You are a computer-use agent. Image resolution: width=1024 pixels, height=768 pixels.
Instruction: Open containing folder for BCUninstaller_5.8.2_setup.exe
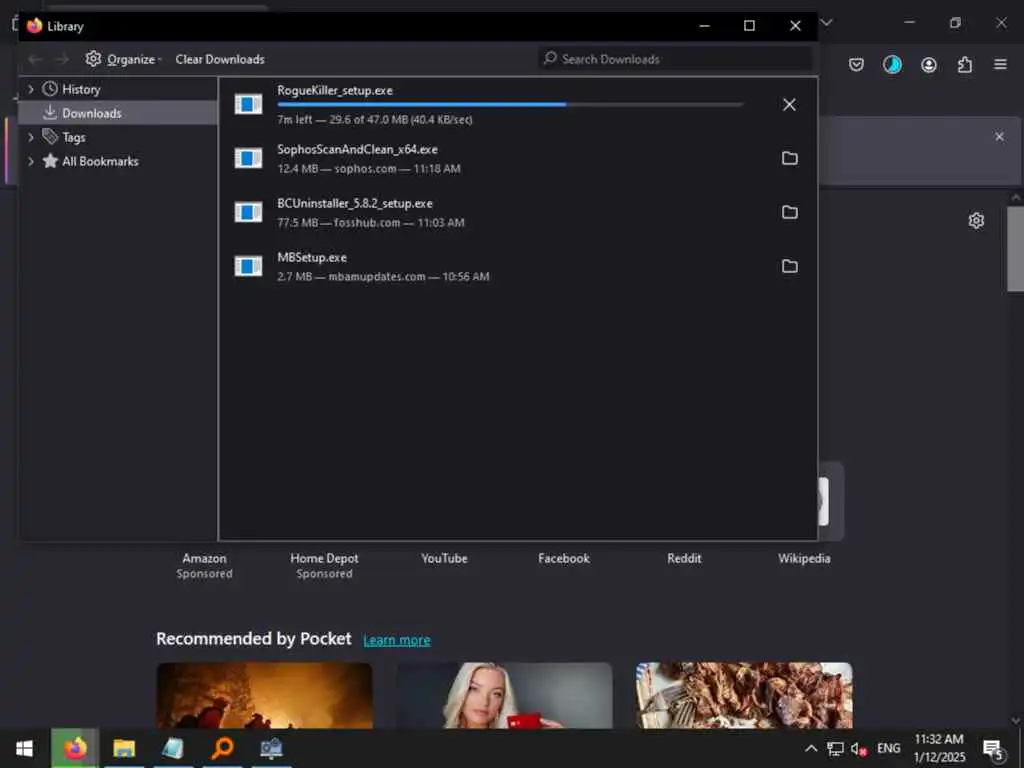[790, 212]
